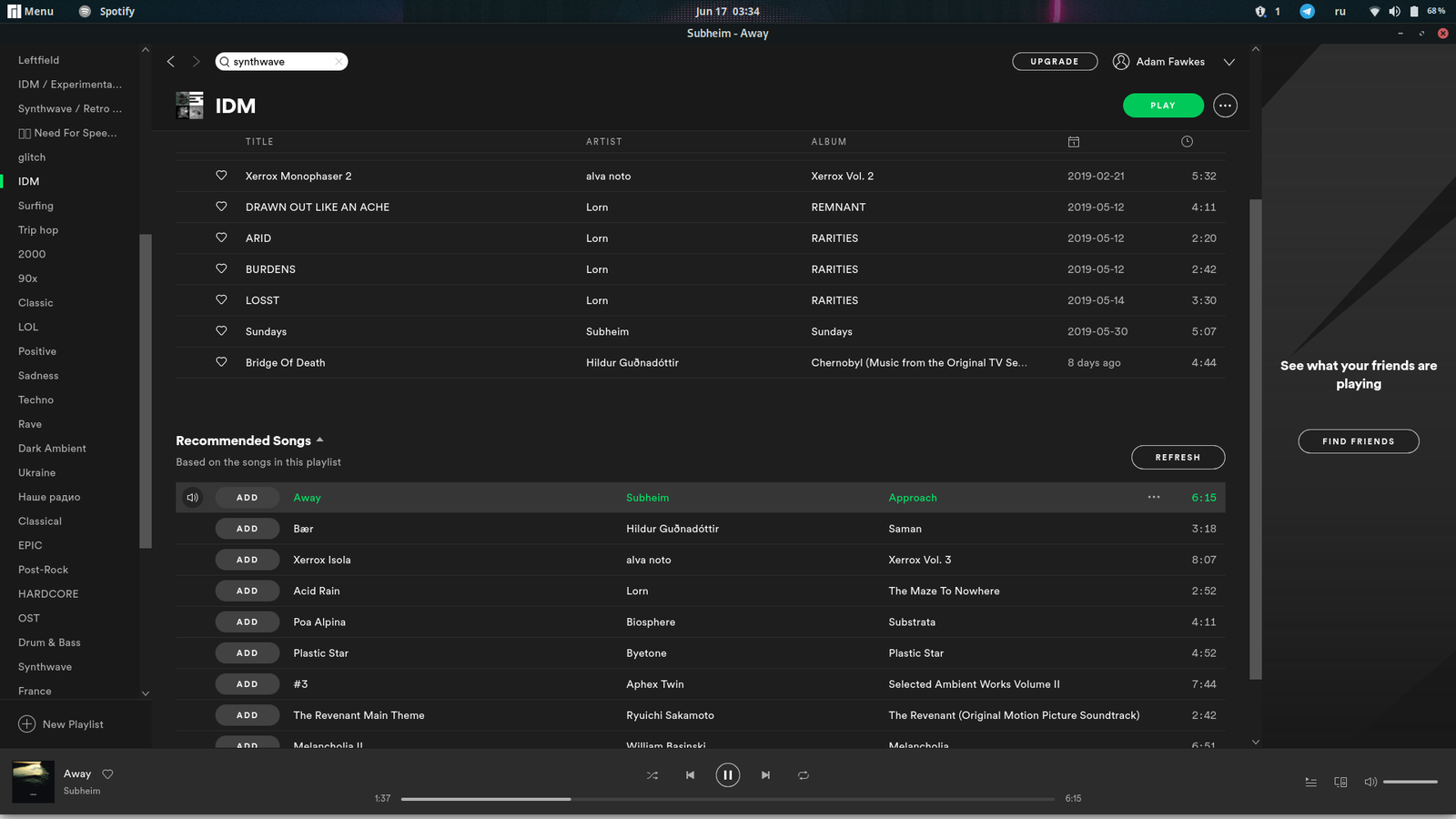Open the Trip hop playlist
Viewport: 1456px width, 819px height.
point(38,230)
